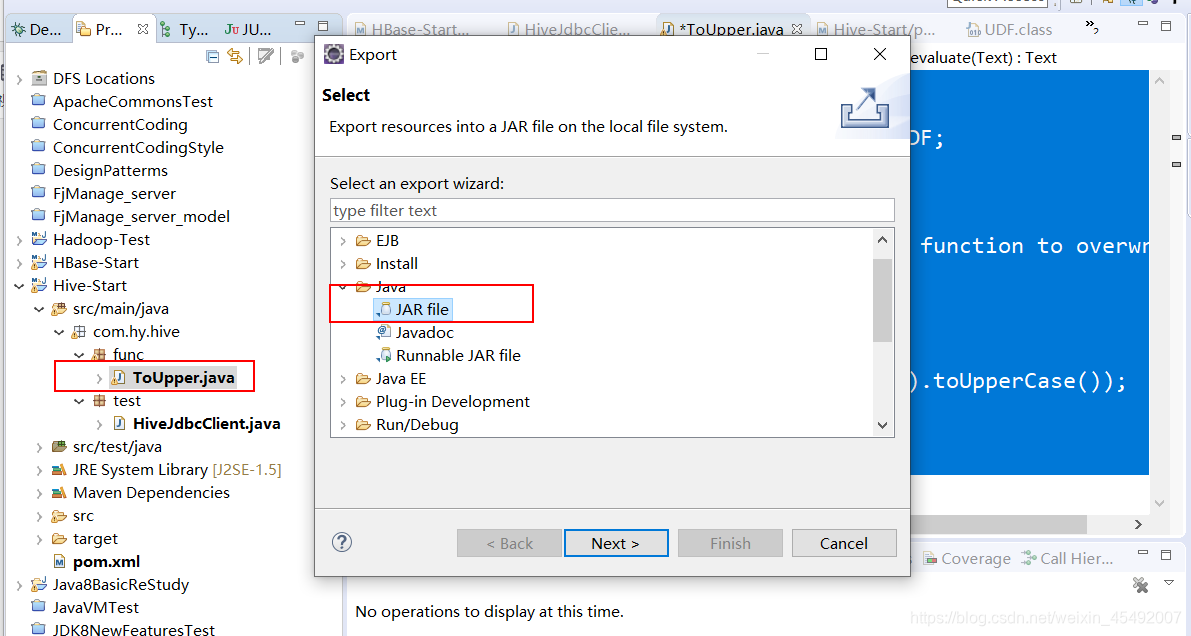
Task: Select src/test/java source folder
Action: [117, 447]
